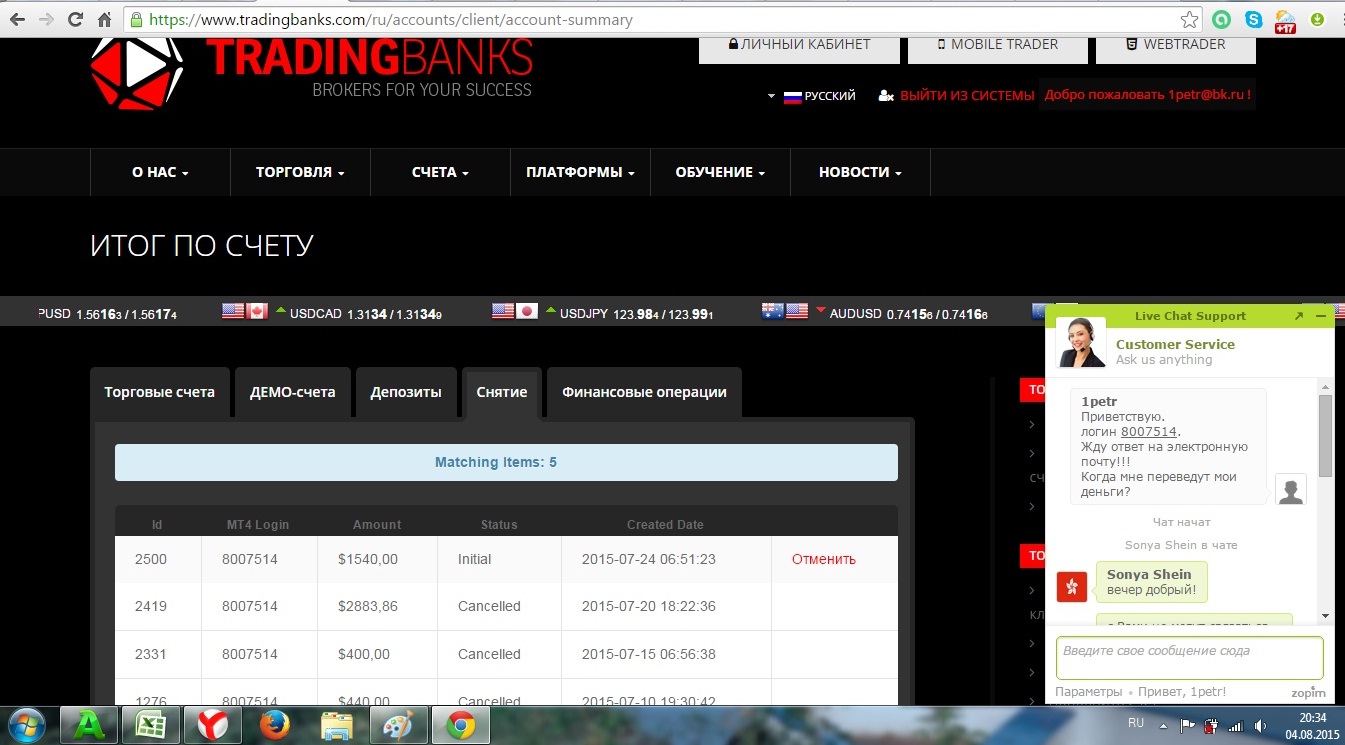Pop out the Live Chat Support window
This screenshot has width=1345, height=745.
pos(1298,316)
